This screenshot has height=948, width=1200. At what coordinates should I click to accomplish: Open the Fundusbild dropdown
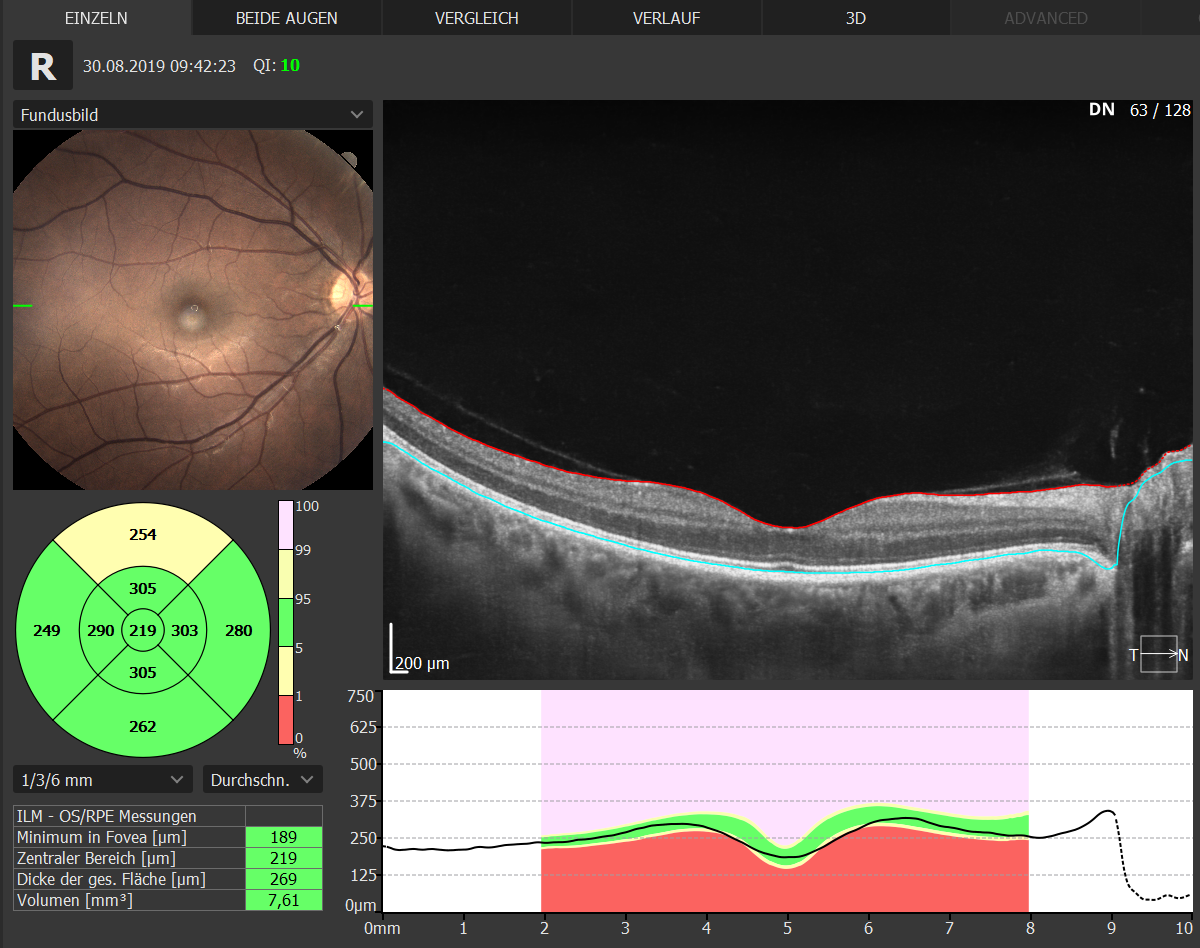point(193,115)
